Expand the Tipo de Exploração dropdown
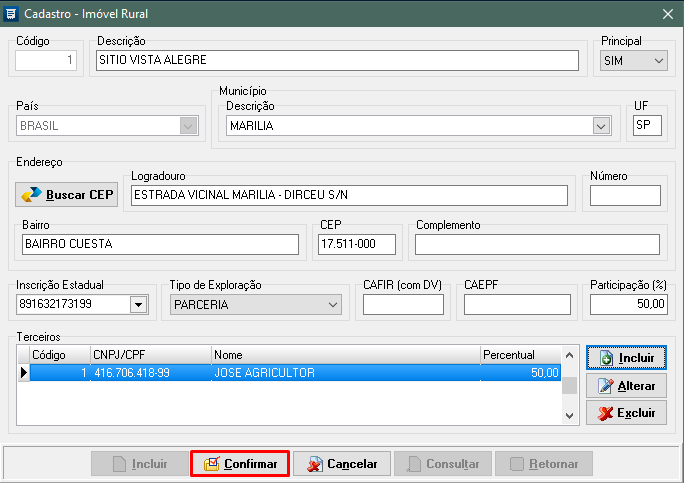Screen dimensions: 684x483 pyautogui.click(x=342, y=304)
